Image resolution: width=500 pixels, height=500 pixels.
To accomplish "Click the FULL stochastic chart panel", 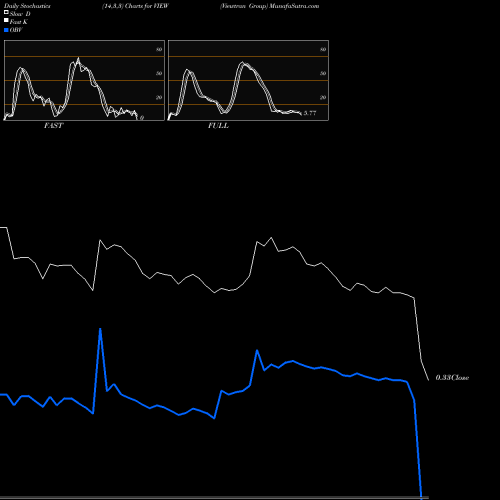I will [248, 80].
